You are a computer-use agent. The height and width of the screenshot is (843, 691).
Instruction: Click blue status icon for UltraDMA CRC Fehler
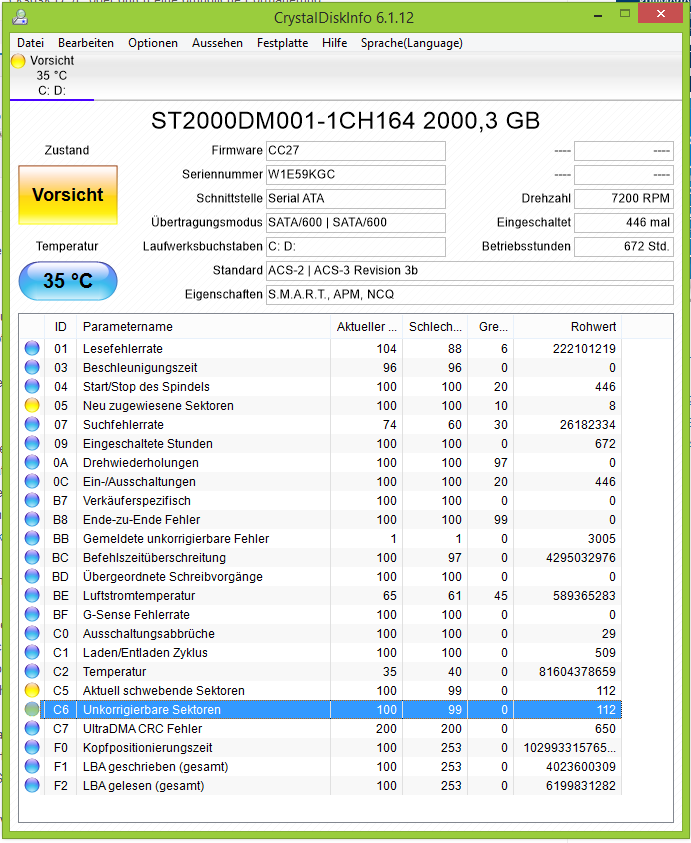click(32, 728)
